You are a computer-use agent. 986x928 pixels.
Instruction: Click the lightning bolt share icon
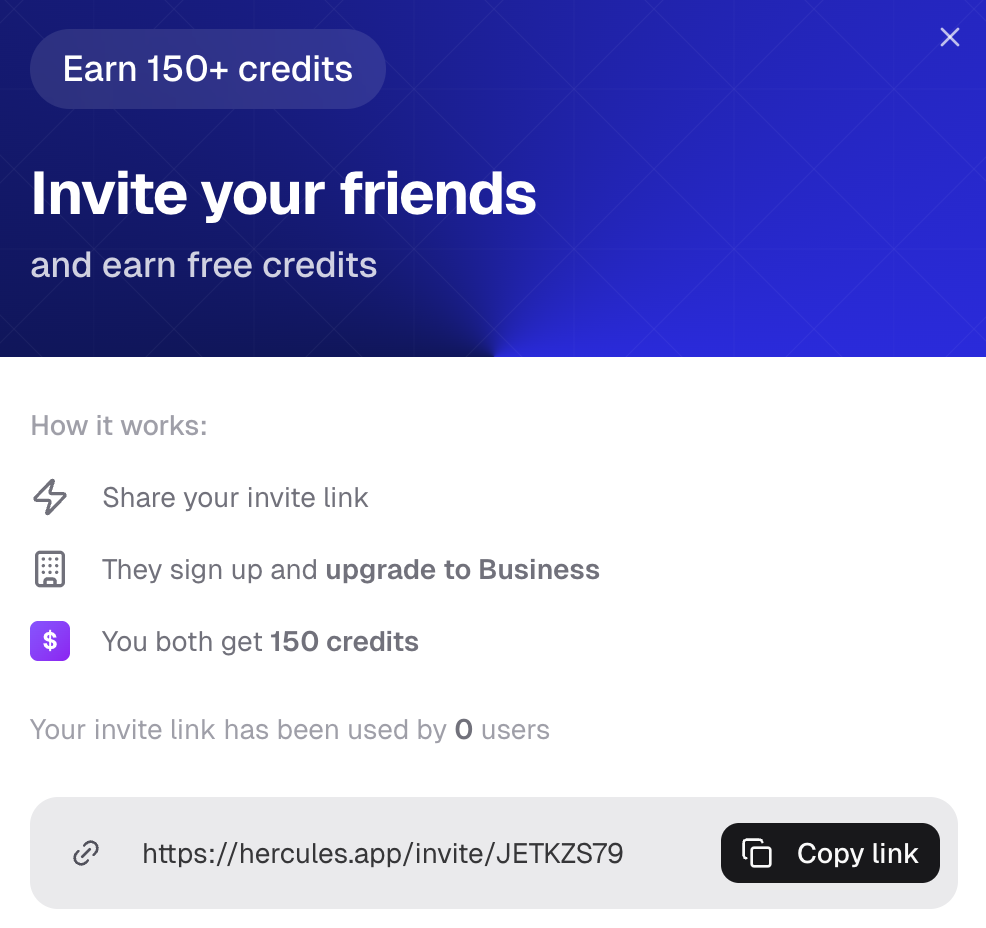pos(49,497)
